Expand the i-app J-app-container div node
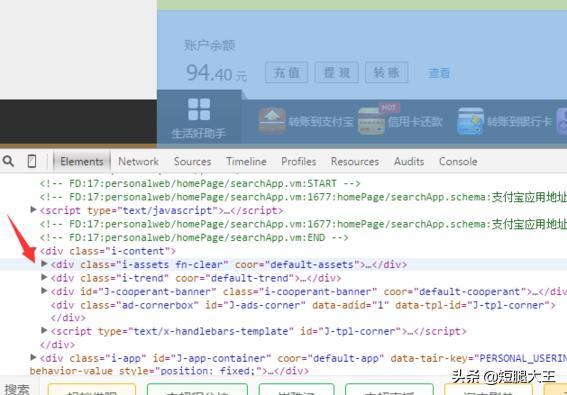567x395 pixels. 33,358
